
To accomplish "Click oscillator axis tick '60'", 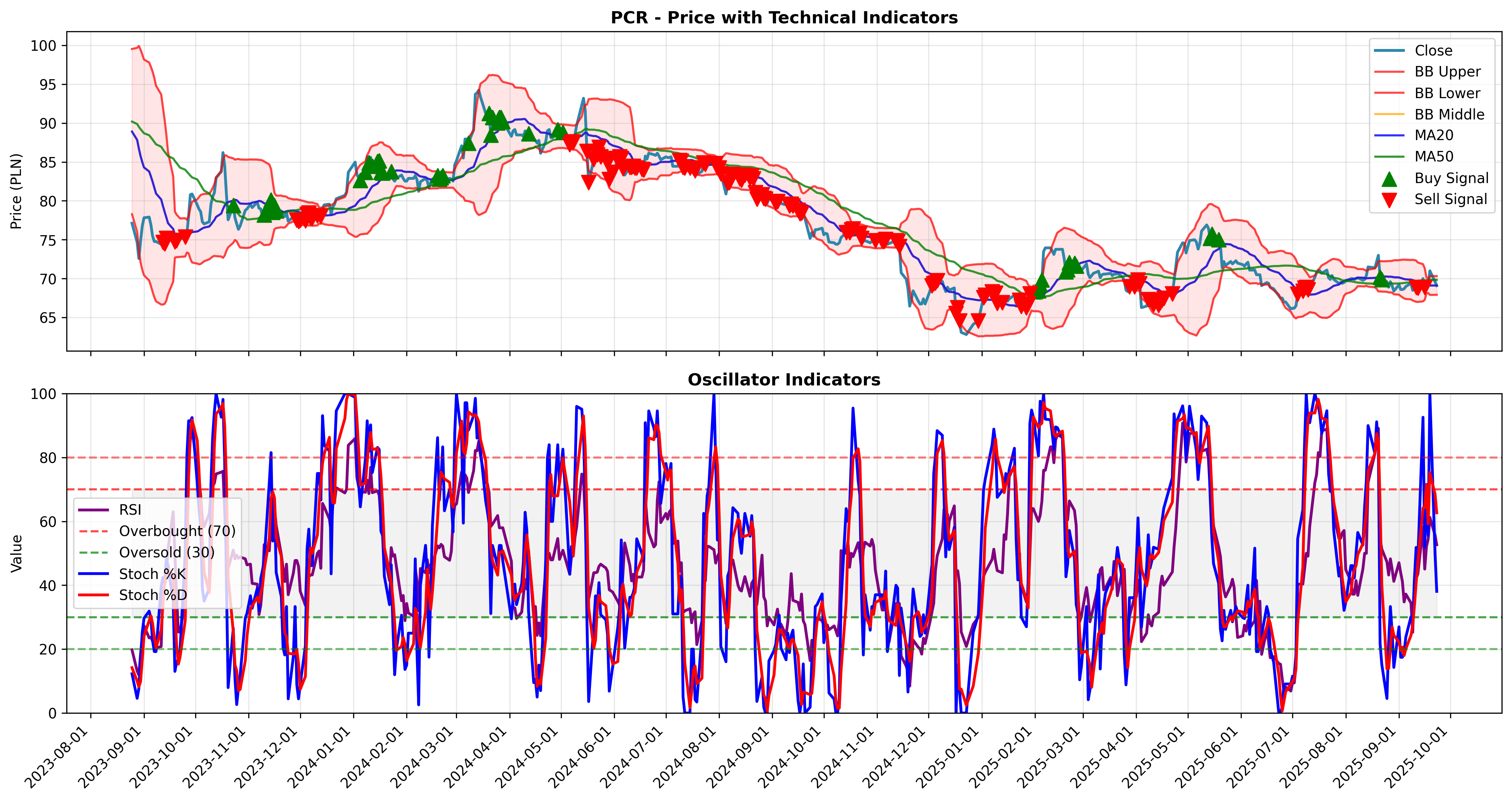I will pos(48,521).
